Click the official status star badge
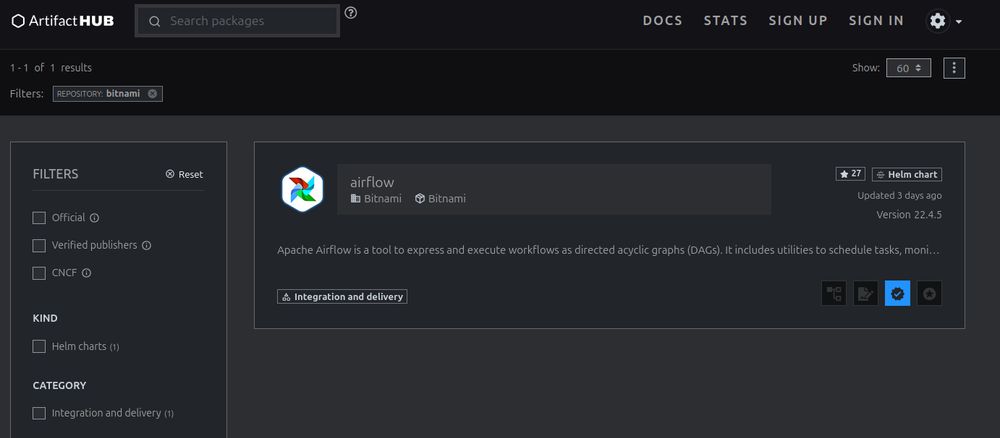 coord(929,293)
